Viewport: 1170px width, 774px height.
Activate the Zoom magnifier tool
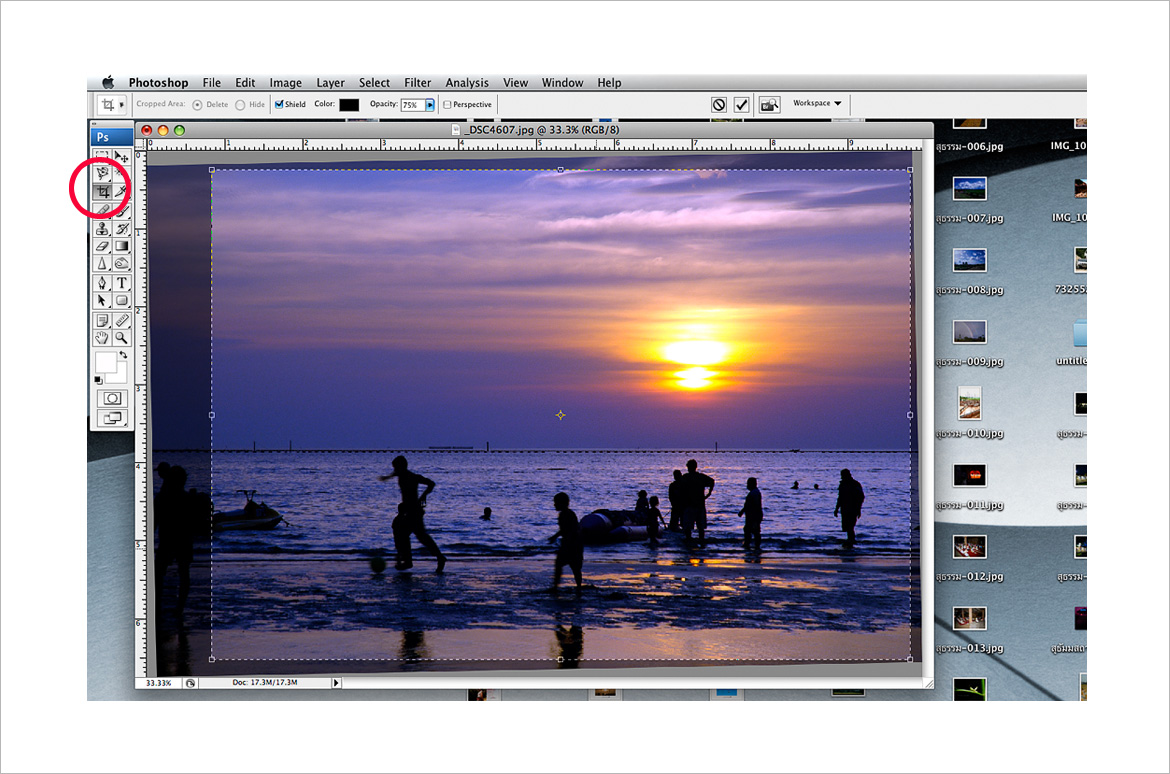[x=121, y=338]
